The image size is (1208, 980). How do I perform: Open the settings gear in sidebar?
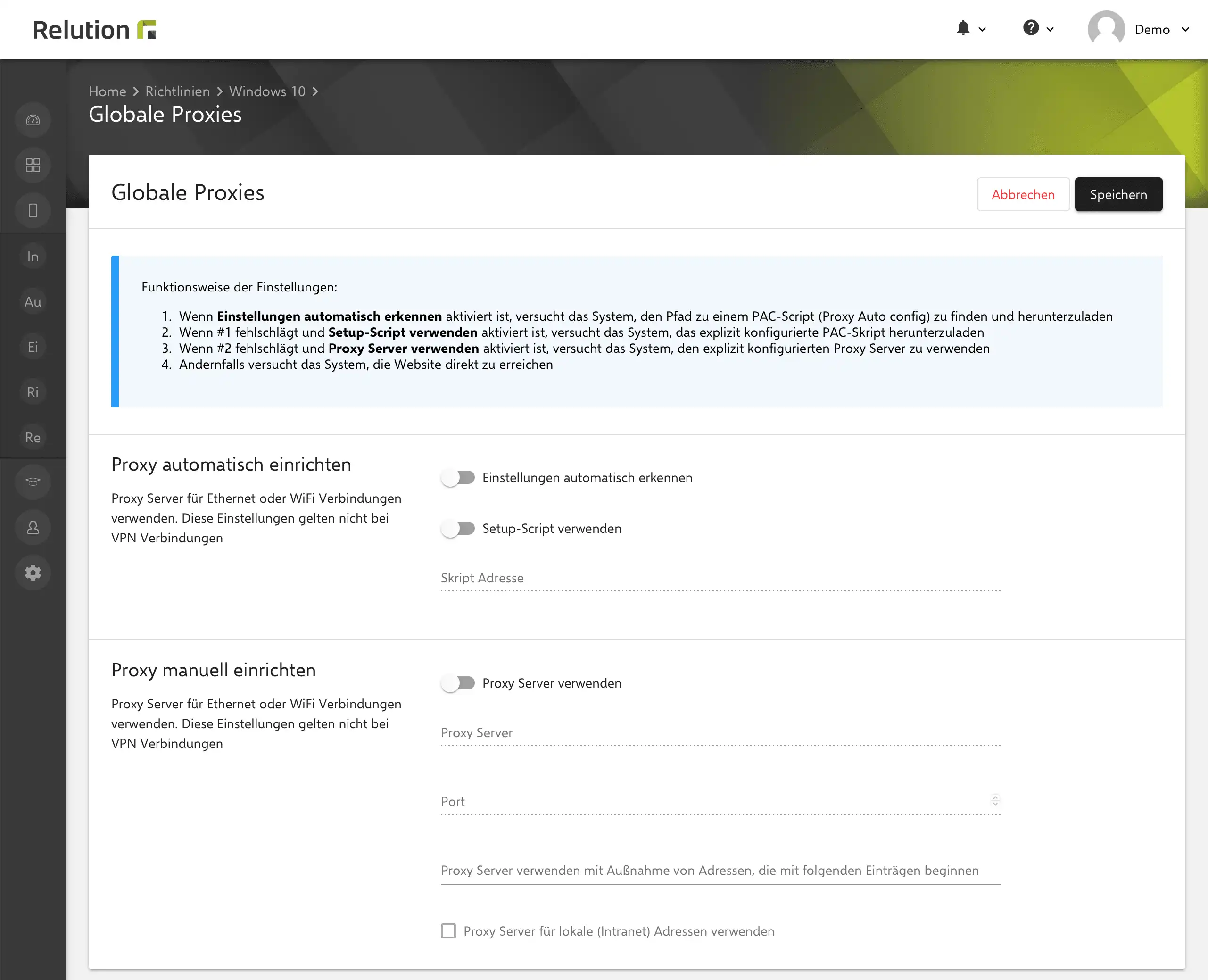33,573
